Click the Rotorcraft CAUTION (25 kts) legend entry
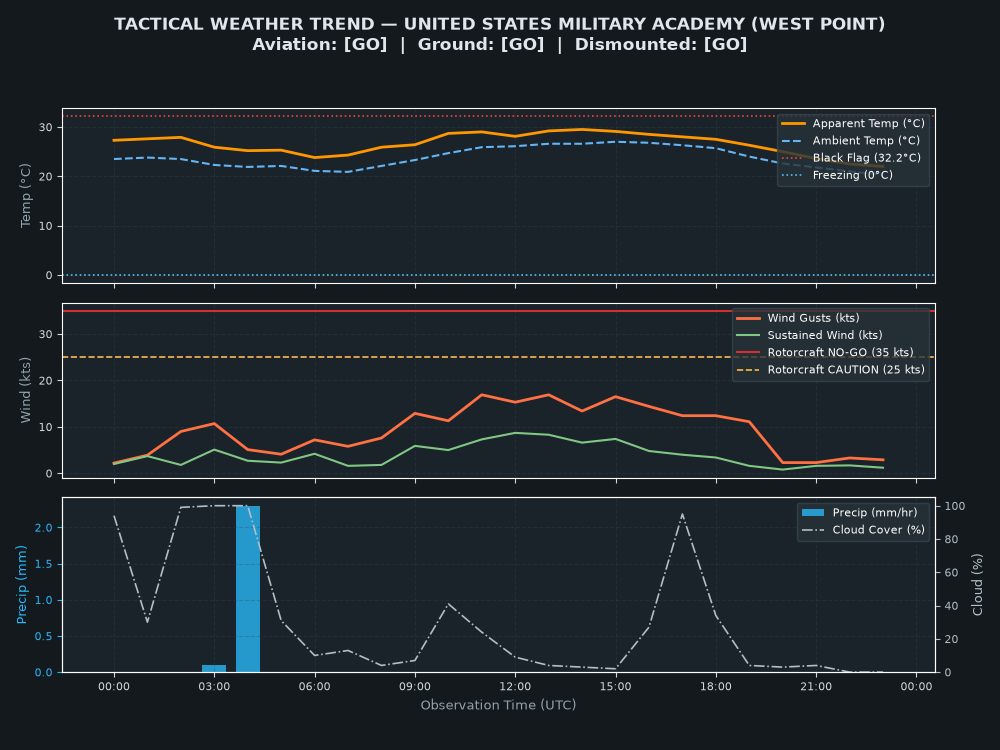The image size is (1000, 750). click(830, 369)
